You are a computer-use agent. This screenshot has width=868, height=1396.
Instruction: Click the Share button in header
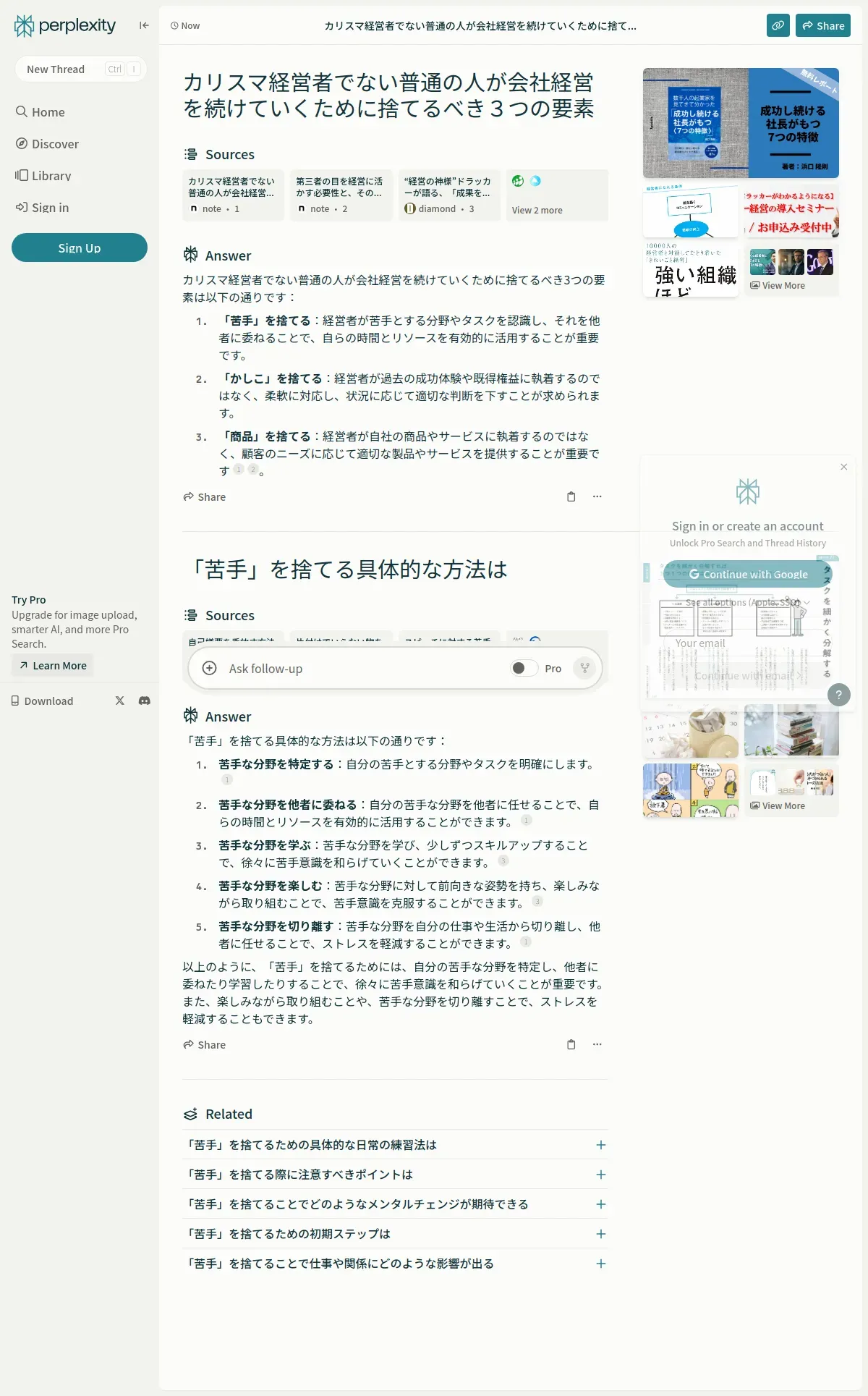coord(823,25)
